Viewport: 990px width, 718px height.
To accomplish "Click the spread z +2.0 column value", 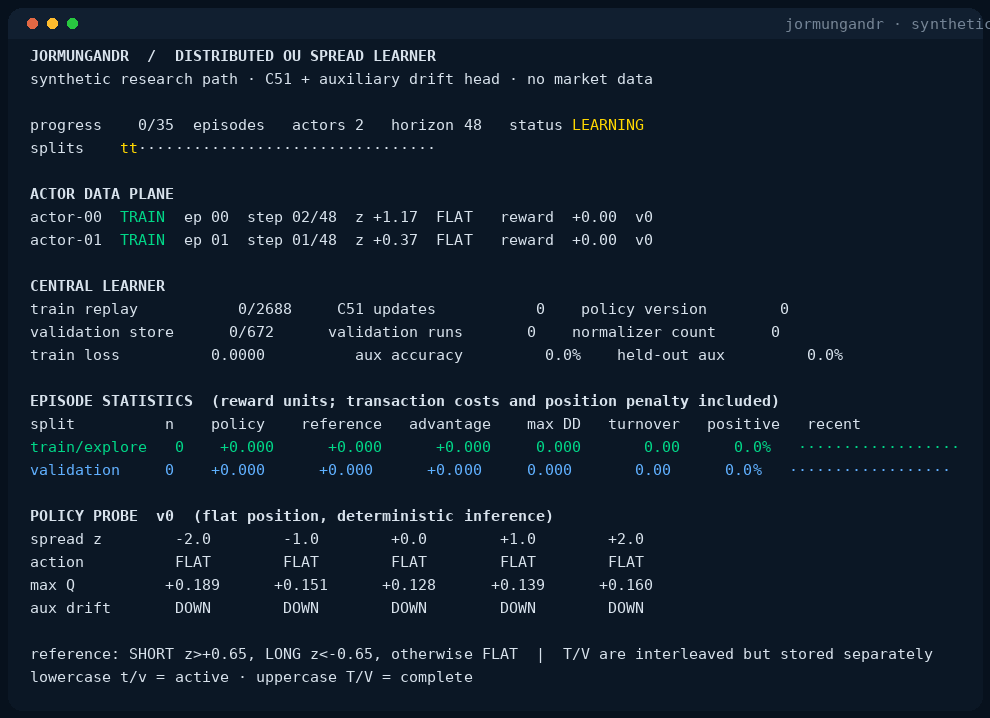I will (x=626, y=539).
